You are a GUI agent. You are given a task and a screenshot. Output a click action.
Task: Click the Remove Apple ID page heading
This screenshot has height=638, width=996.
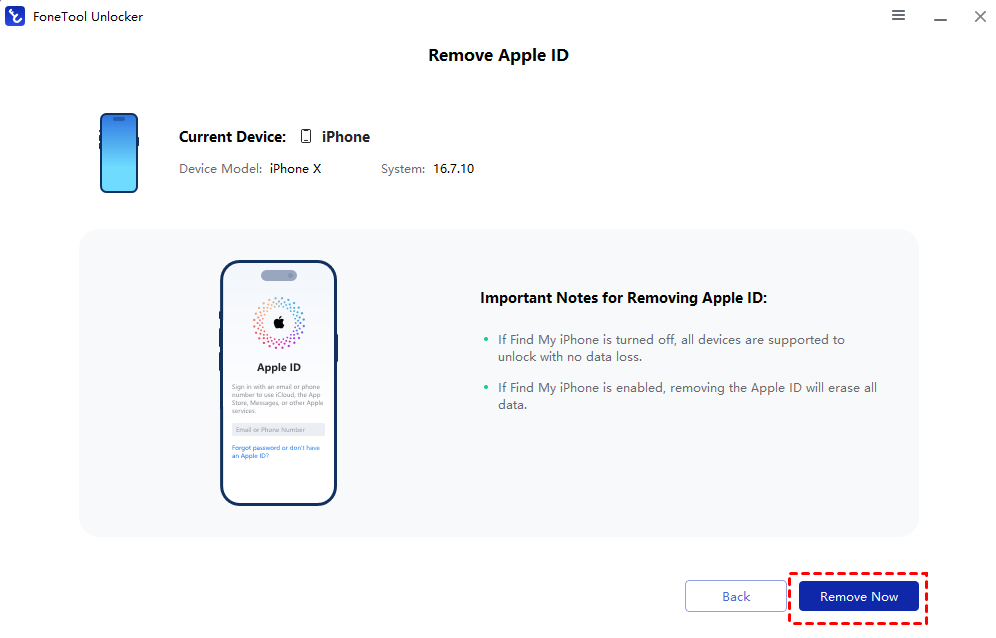498,56
